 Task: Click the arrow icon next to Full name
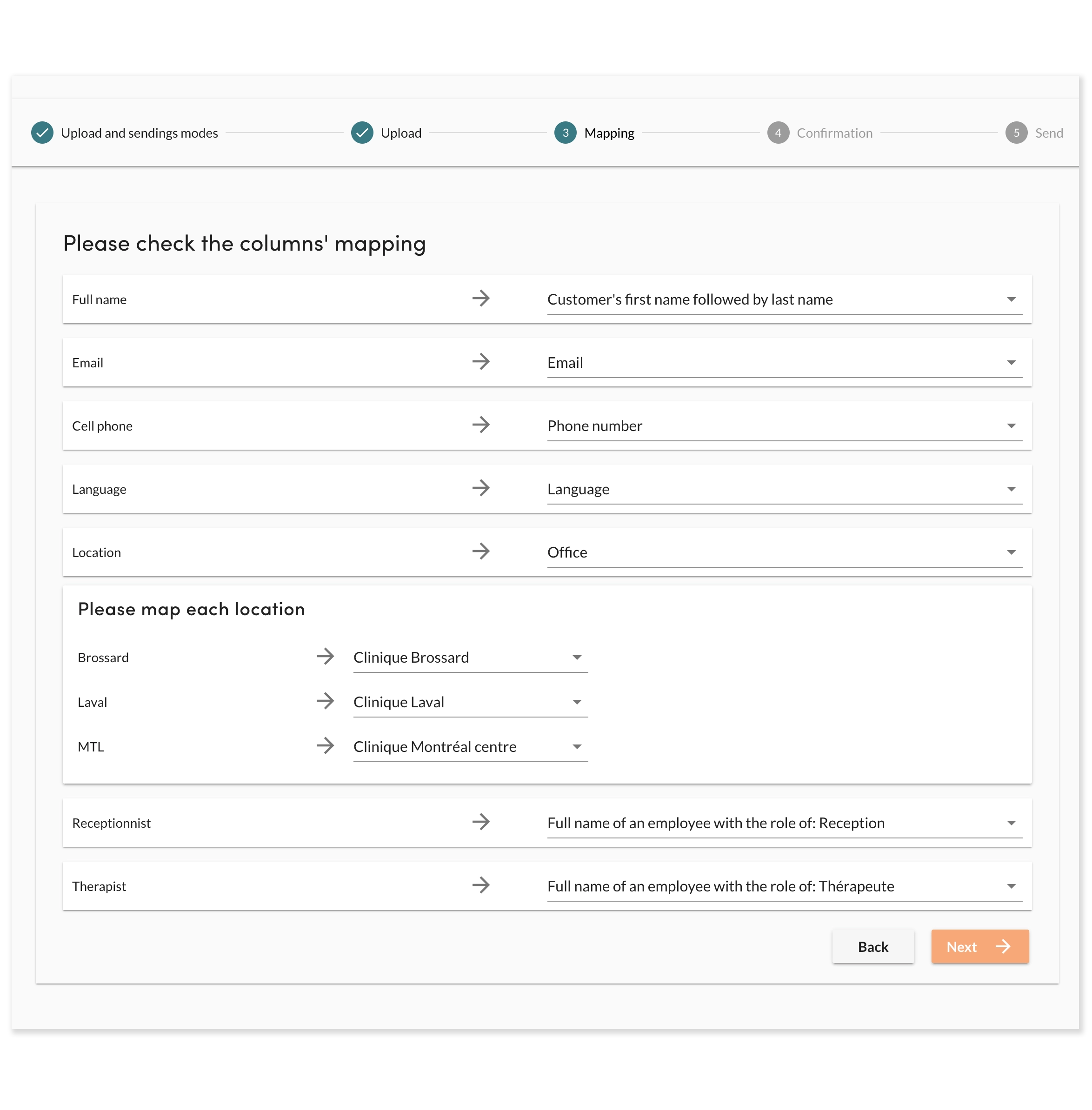click(480, 298)
